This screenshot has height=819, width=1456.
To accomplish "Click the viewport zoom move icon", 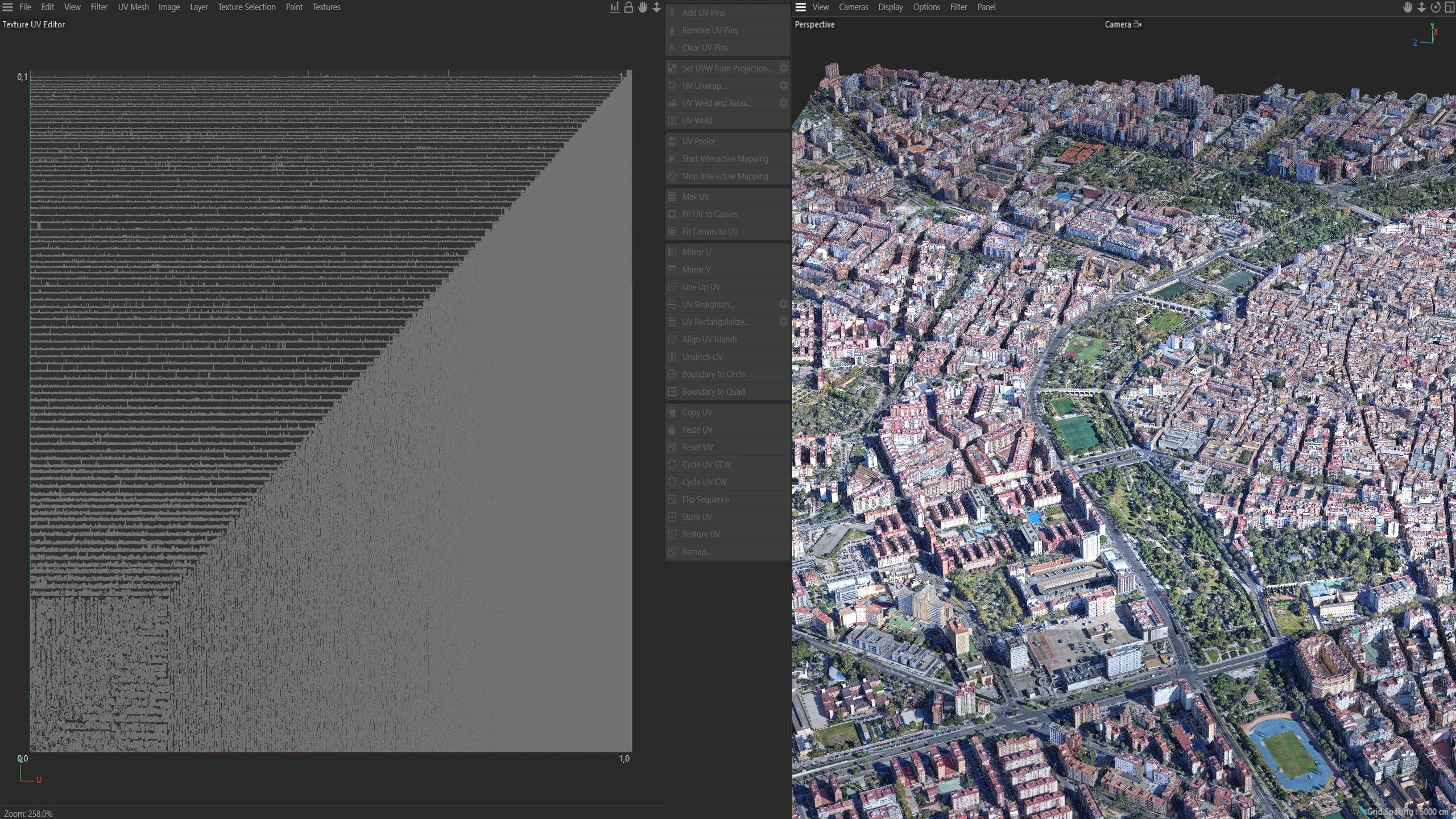I will pos(1421,7).
